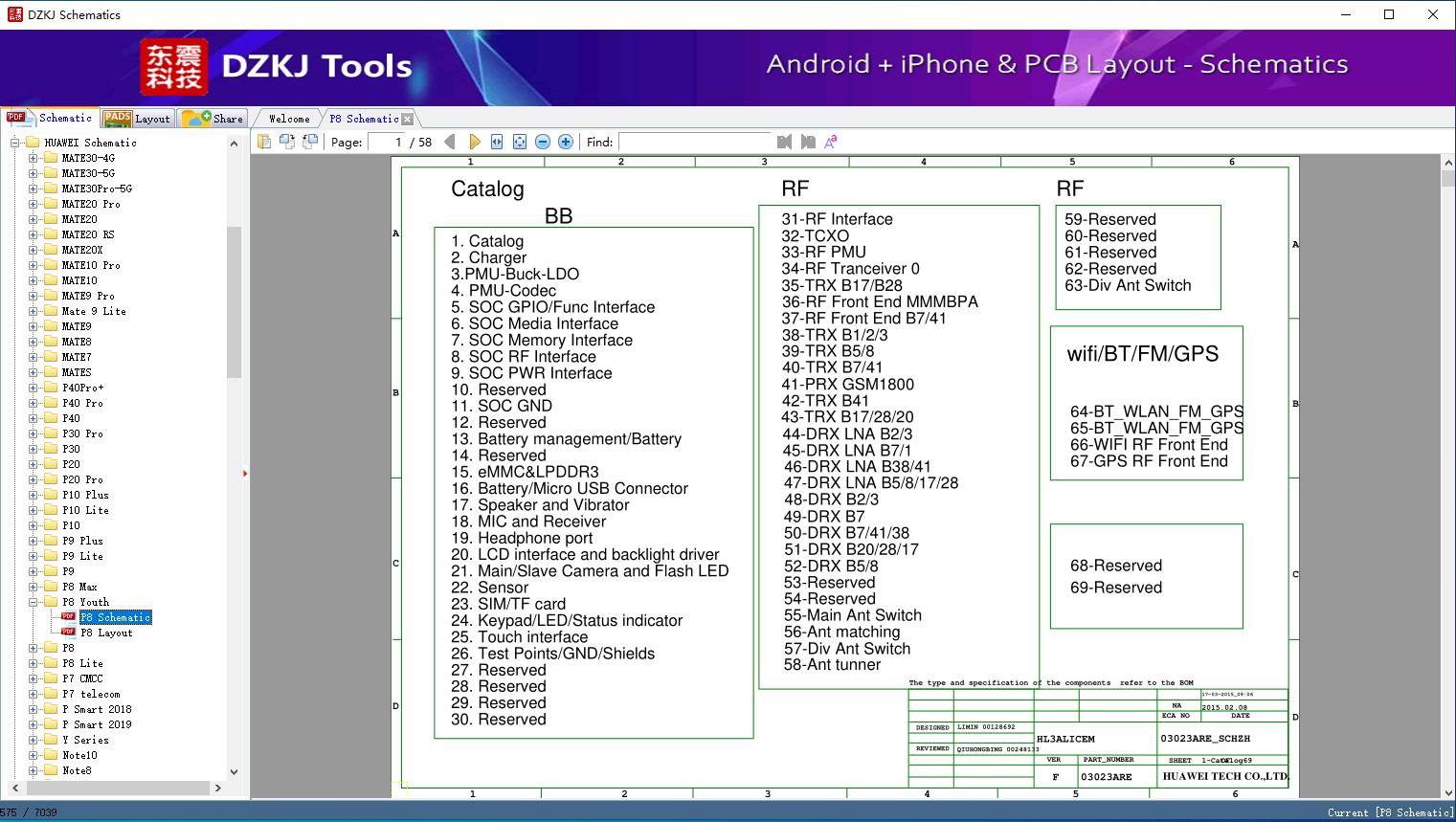This screenshot has height=822, width=1456.
Task: Click the fit page icon
Action: tap(520, 142)
